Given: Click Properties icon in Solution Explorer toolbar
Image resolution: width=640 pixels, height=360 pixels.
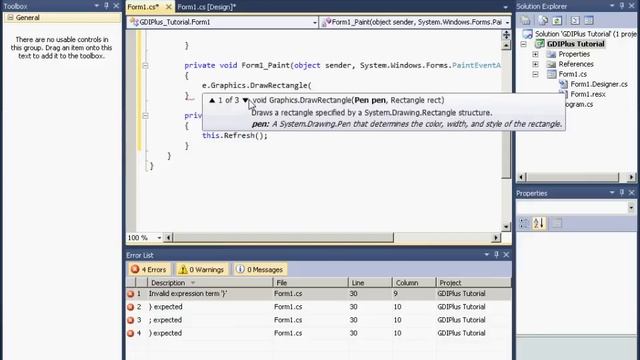Looking at the screenshot, I should [526, 20].
